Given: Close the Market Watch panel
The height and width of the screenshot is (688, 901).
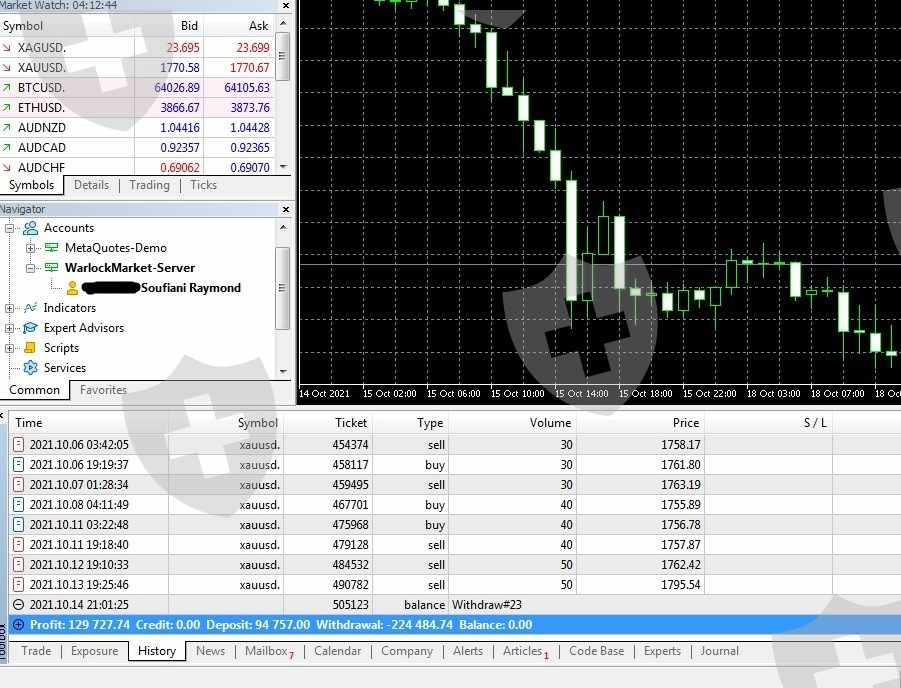Looking at the screenshot, I should 286,6.
